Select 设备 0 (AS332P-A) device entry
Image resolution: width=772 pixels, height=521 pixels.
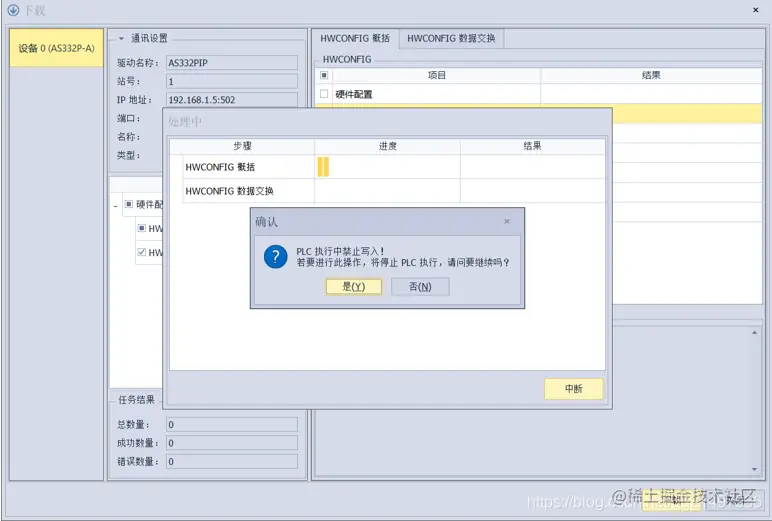[57, 48]
